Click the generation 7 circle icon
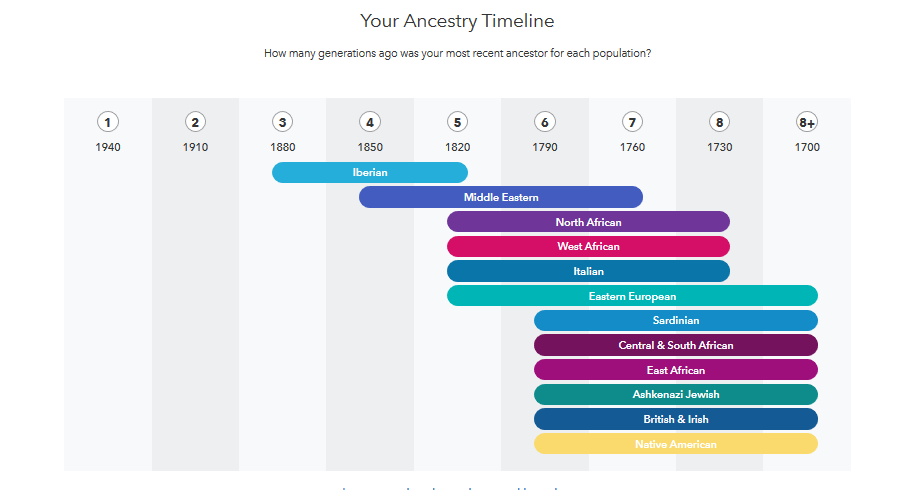902x490 pixels. coord(632,122)
